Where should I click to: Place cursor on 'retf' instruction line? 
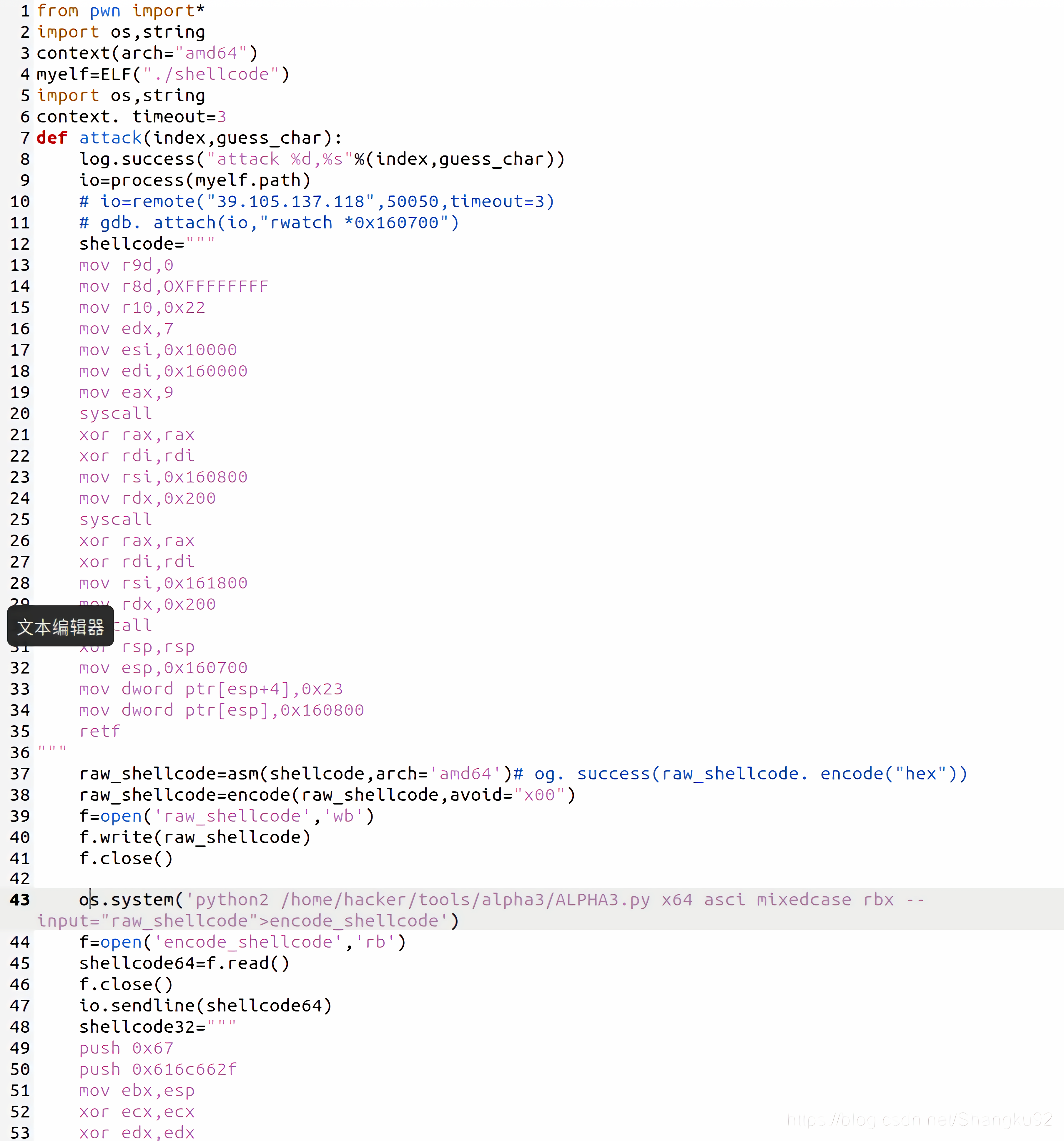(x=100, y=731)
